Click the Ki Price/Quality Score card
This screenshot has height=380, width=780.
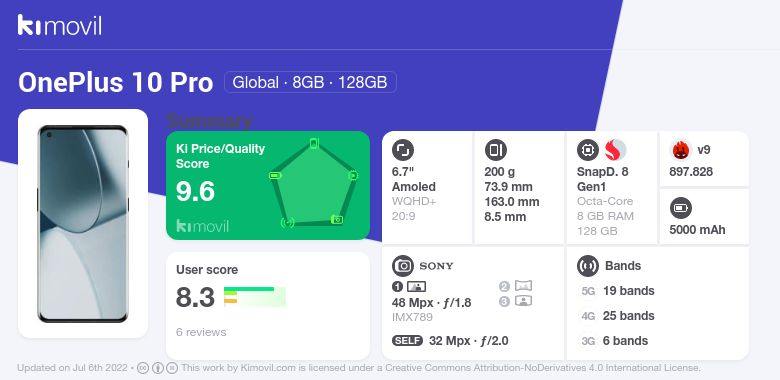tap(268, 186)
